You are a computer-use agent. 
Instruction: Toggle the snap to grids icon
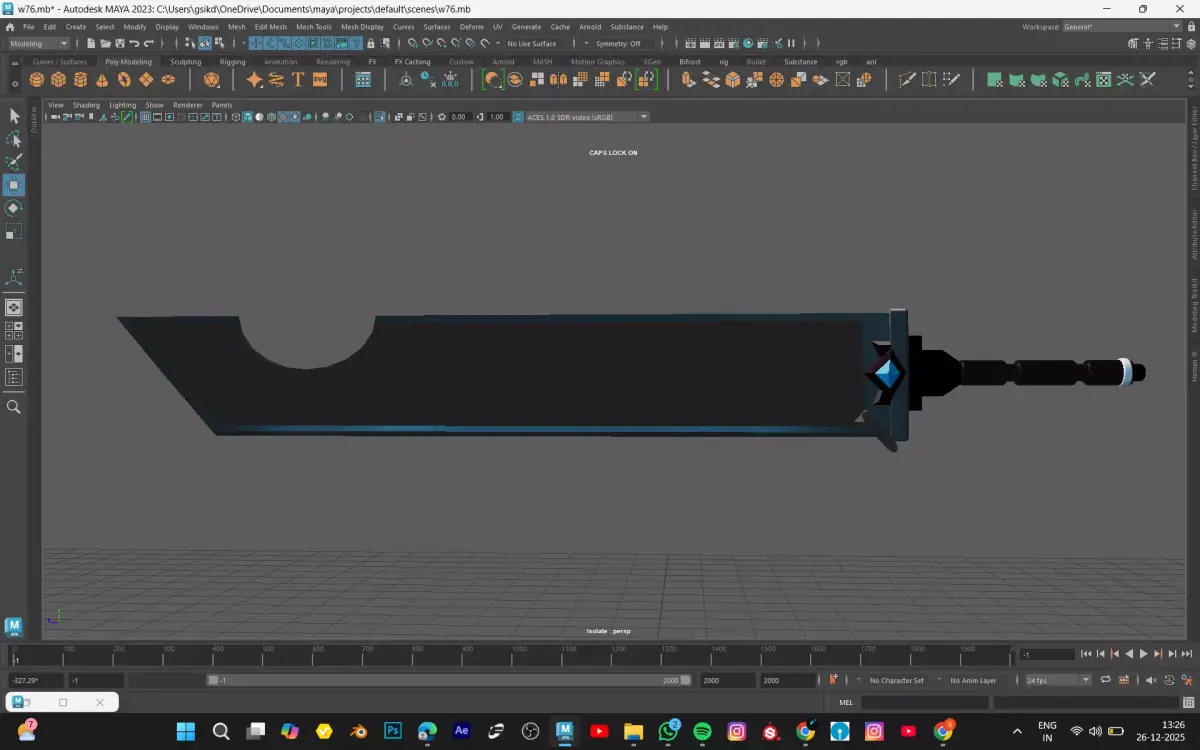pyautogui.click(x=412, y=44)
